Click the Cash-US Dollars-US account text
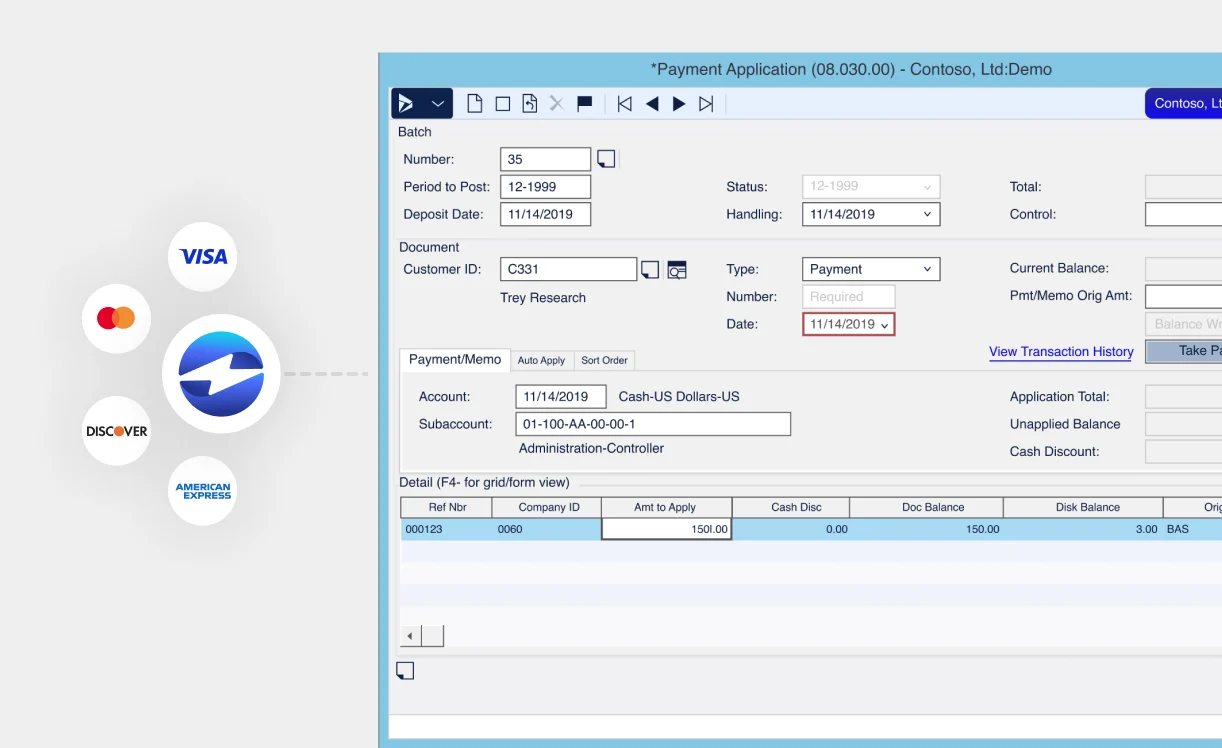This screenshot has height=748, width=1222. click(679, 396)
